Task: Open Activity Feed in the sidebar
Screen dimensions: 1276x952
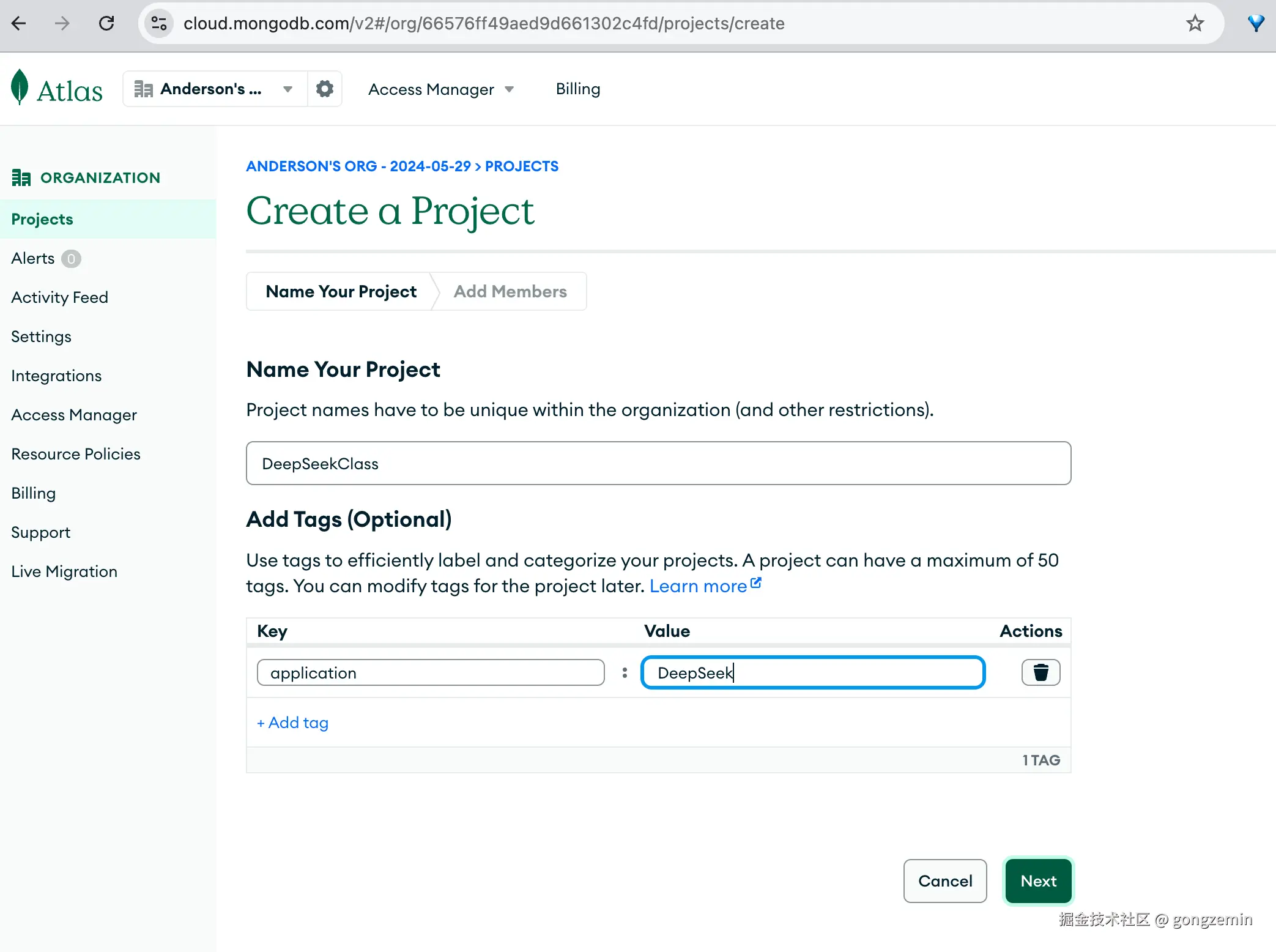Action: pos(59,297)
